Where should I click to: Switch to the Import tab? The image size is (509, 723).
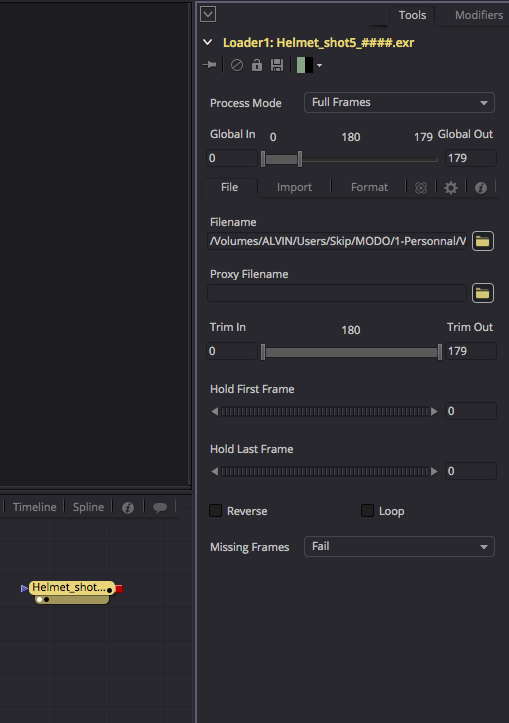(x=294, y=187)
